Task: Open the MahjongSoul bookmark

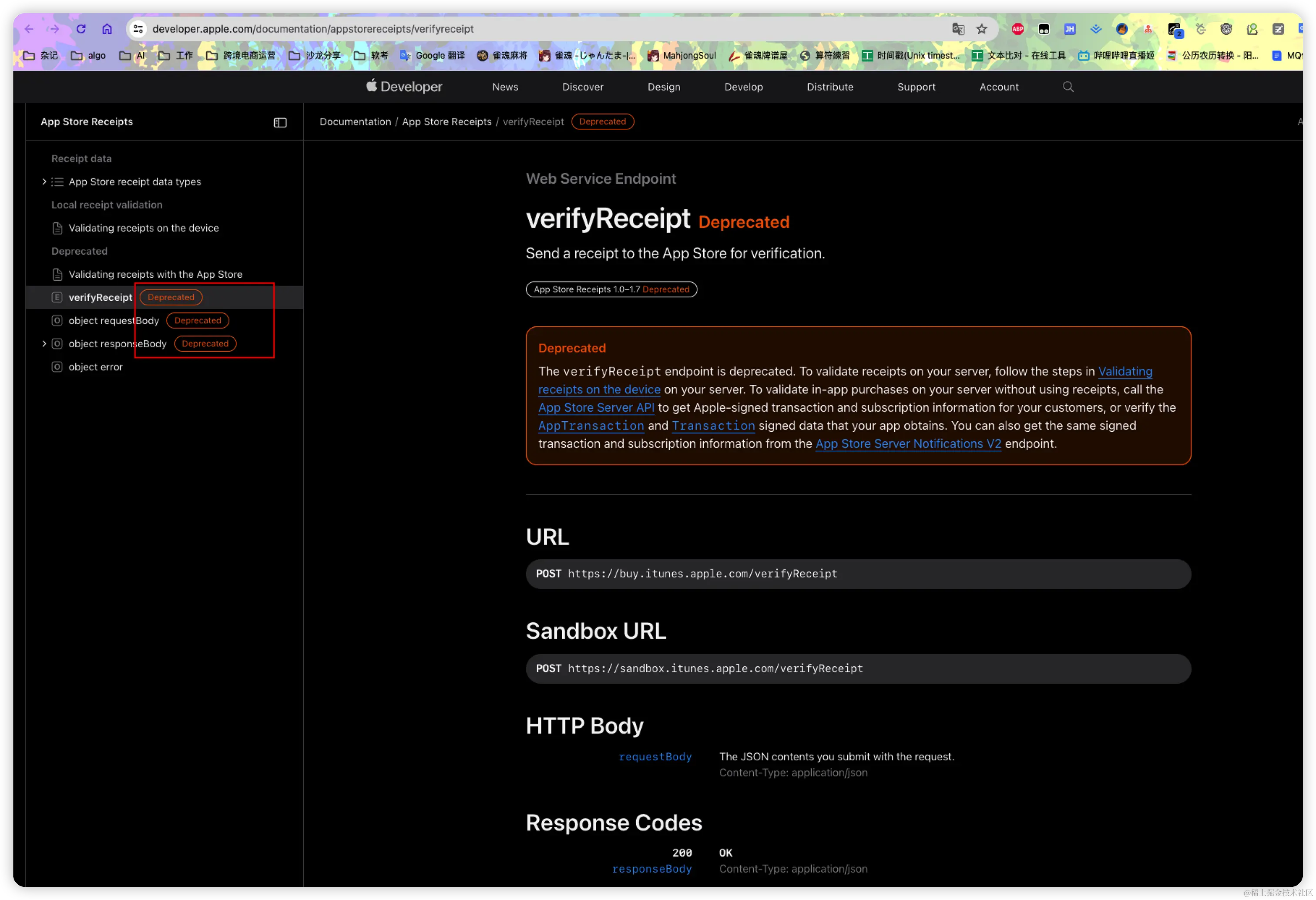Action: point(682,56)
